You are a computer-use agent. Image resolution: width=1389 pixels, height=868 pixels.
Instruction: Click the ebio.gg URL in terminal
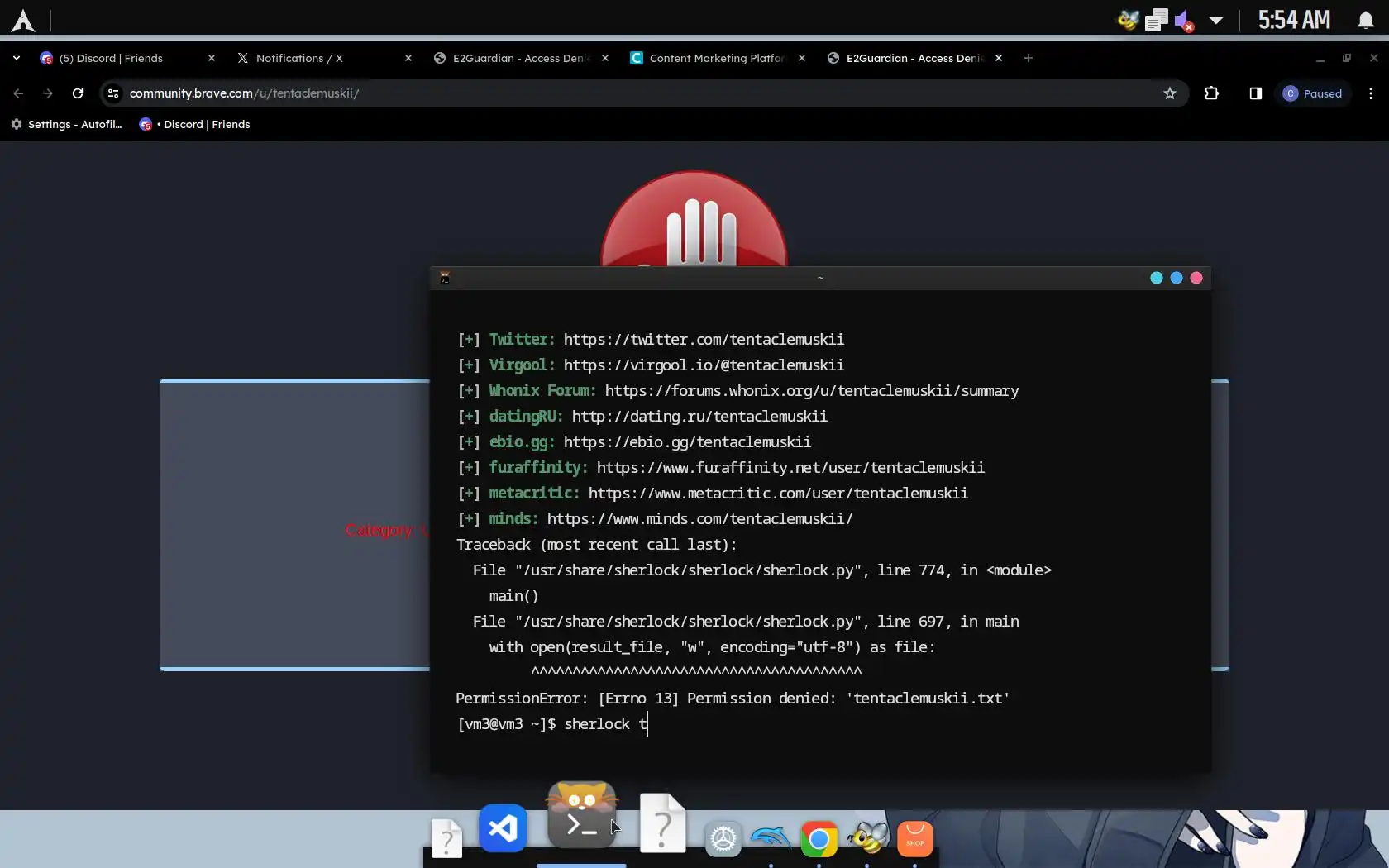pyautogui.click(x=687, y=442)
